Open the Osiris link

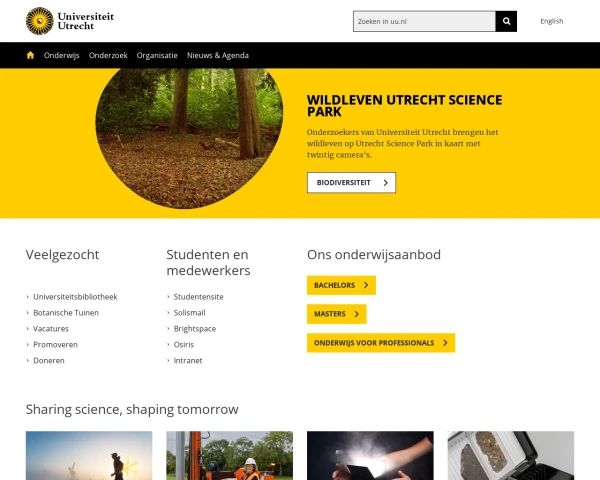[x=184, y=344]
